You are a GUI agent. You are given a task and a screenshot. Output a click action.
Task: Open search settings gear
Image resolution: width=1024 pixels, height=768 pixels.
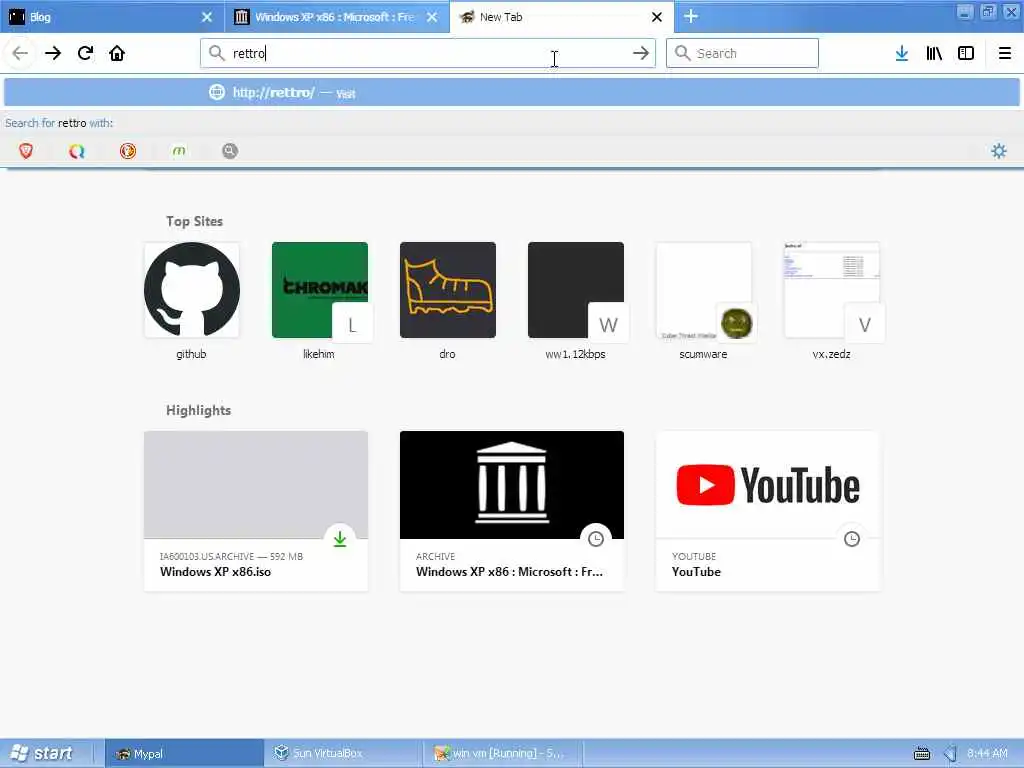click(999, 151)
